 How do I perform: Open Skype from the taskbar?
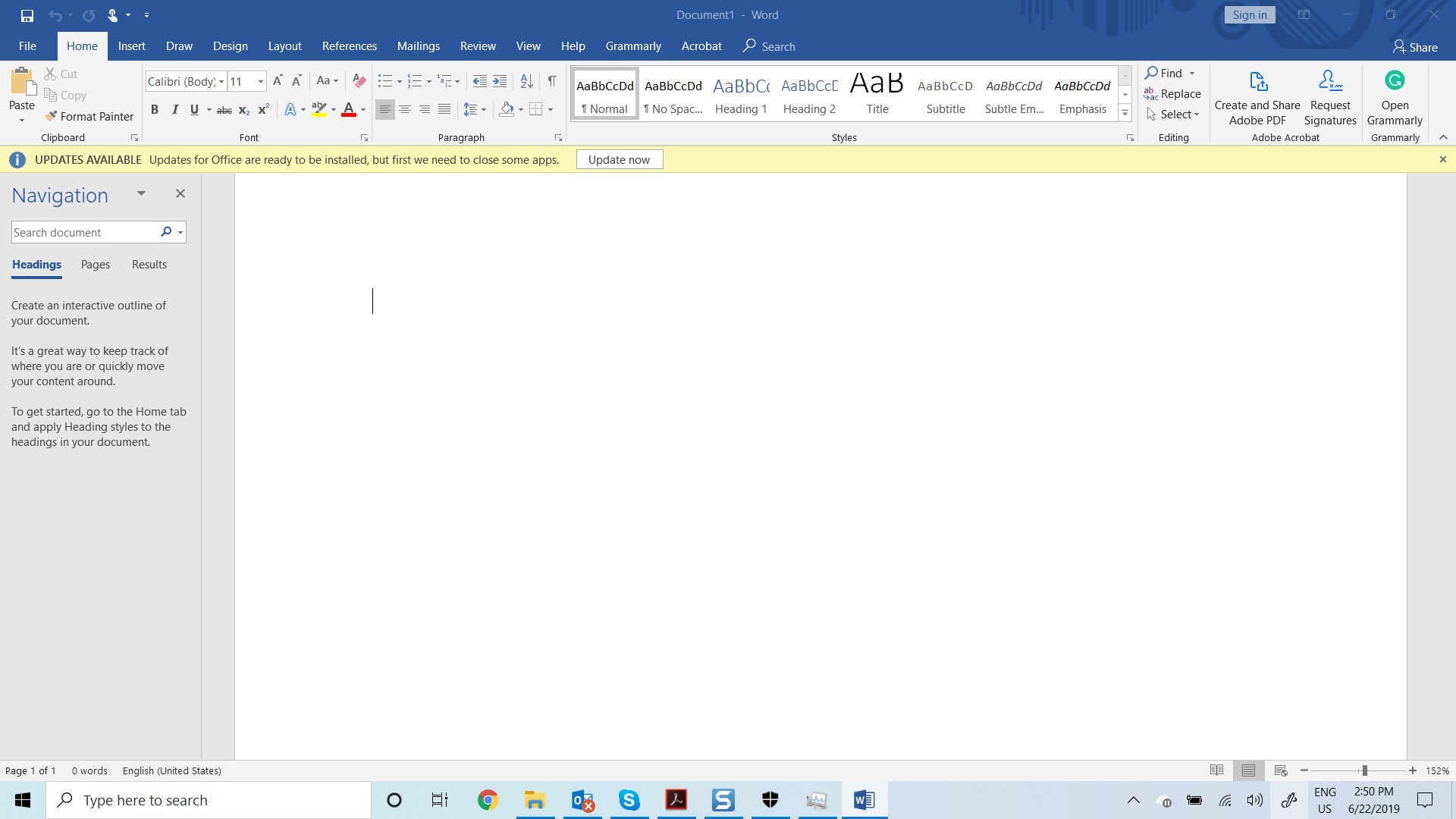pyautogui.click(x=629, y=800)
